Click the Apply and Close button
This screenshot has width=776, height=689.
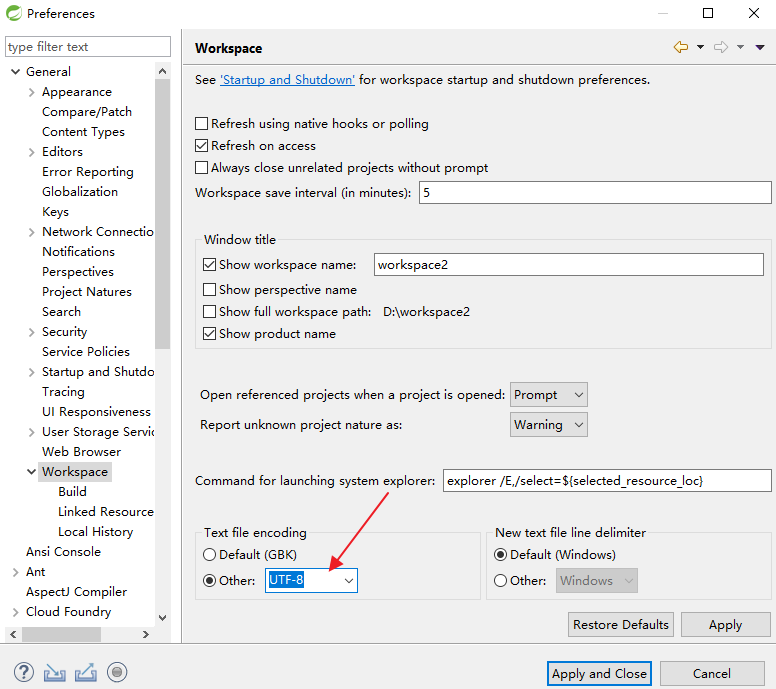[x=599, y=674]
